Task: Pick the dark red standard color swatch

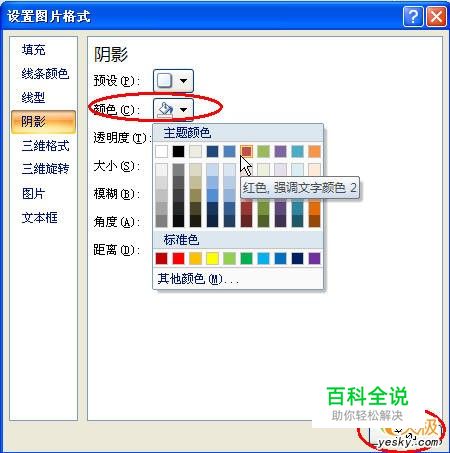Action: (161, 258)
